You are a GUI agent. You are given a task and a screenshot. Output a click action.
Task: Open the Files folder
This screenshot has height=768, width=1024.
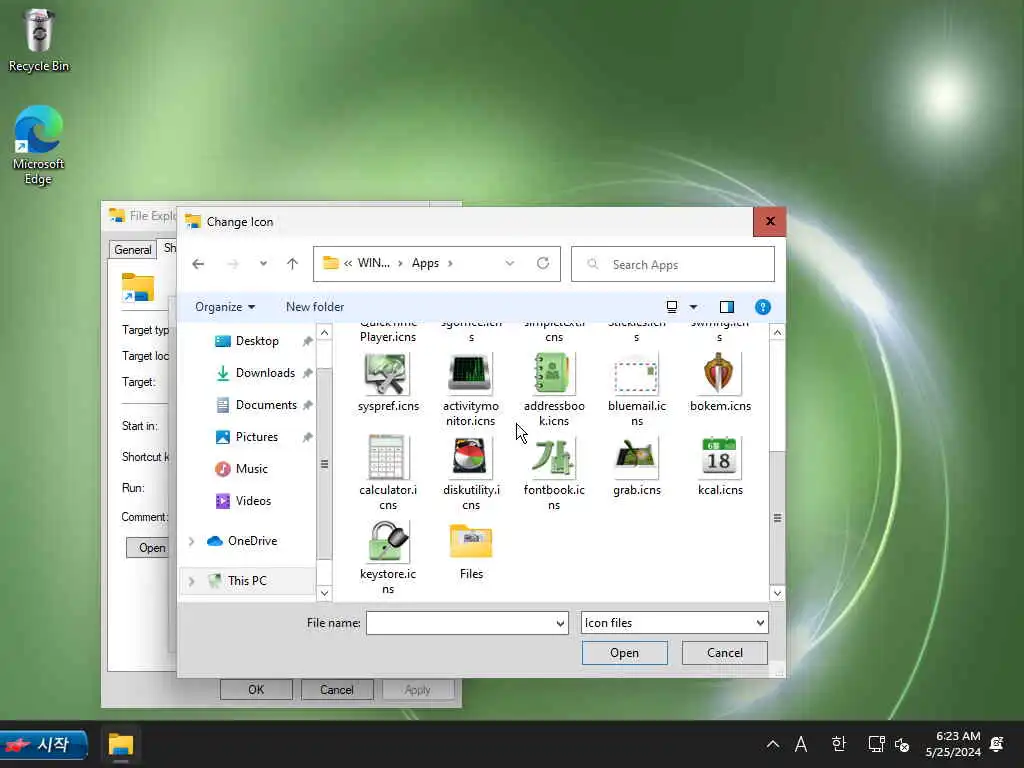tap(471, 541)
